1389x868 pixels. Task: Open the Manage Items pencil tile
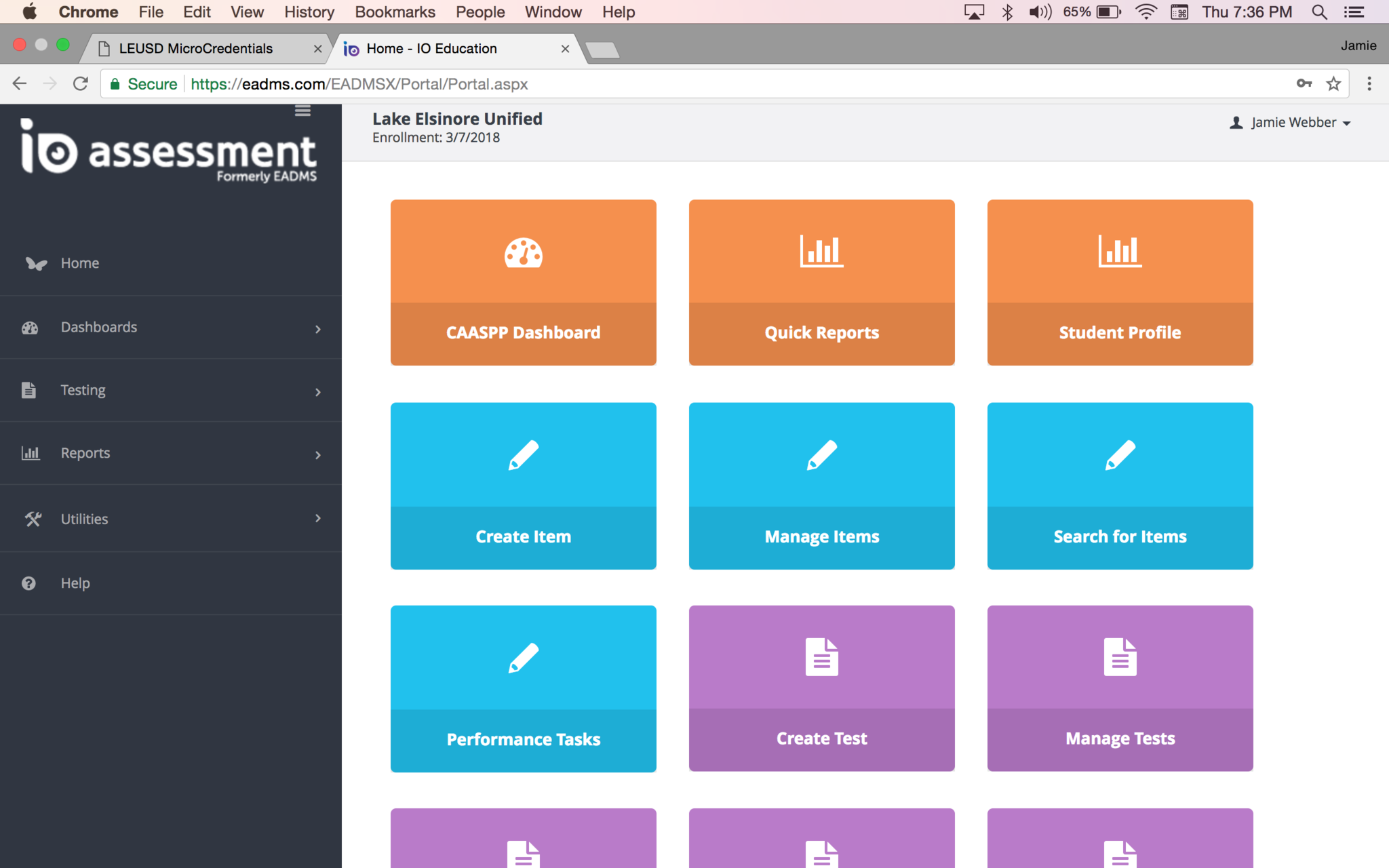[821, 486]
